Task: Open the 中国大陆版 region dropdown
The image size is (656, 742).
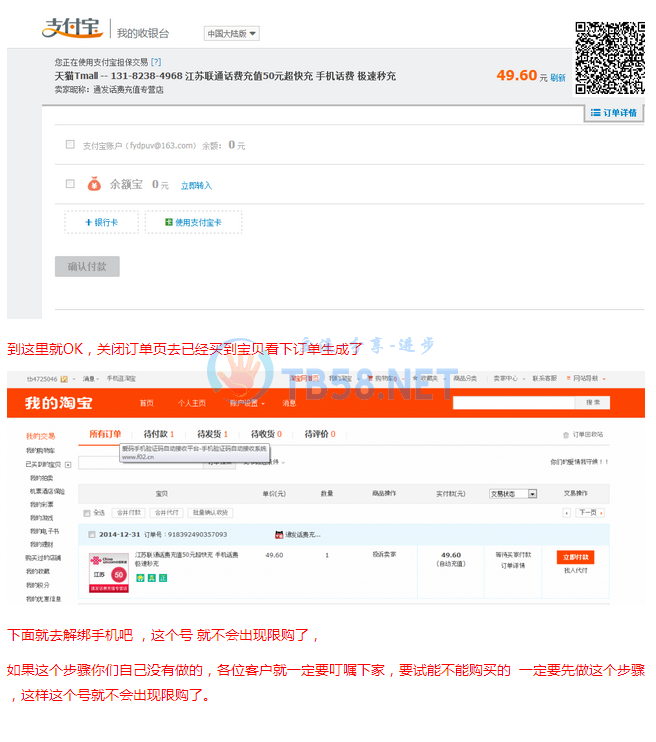Action: [231, 34]
